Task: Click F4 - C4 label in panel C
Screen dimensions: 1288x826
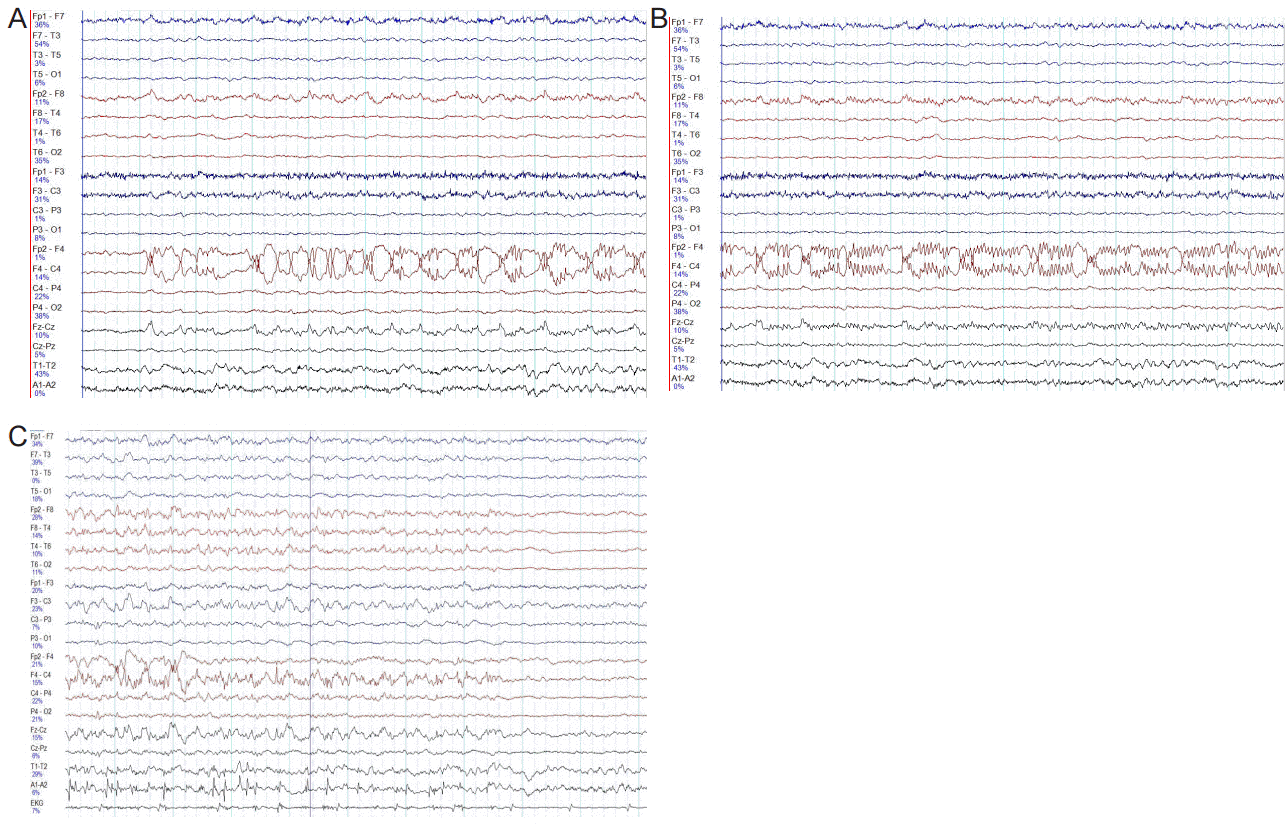Action: (x=42, y=675)
